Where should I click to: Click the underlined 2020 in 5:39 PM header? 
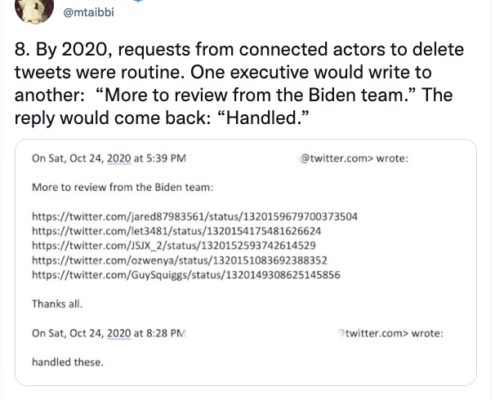pyautogui.click(x=119, y=158)
